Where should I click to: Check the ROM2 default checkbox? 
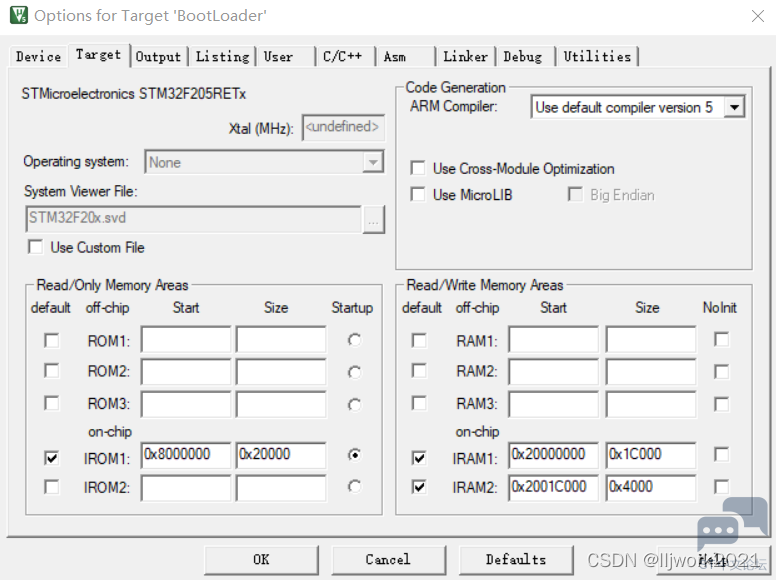tap(51, 371)
